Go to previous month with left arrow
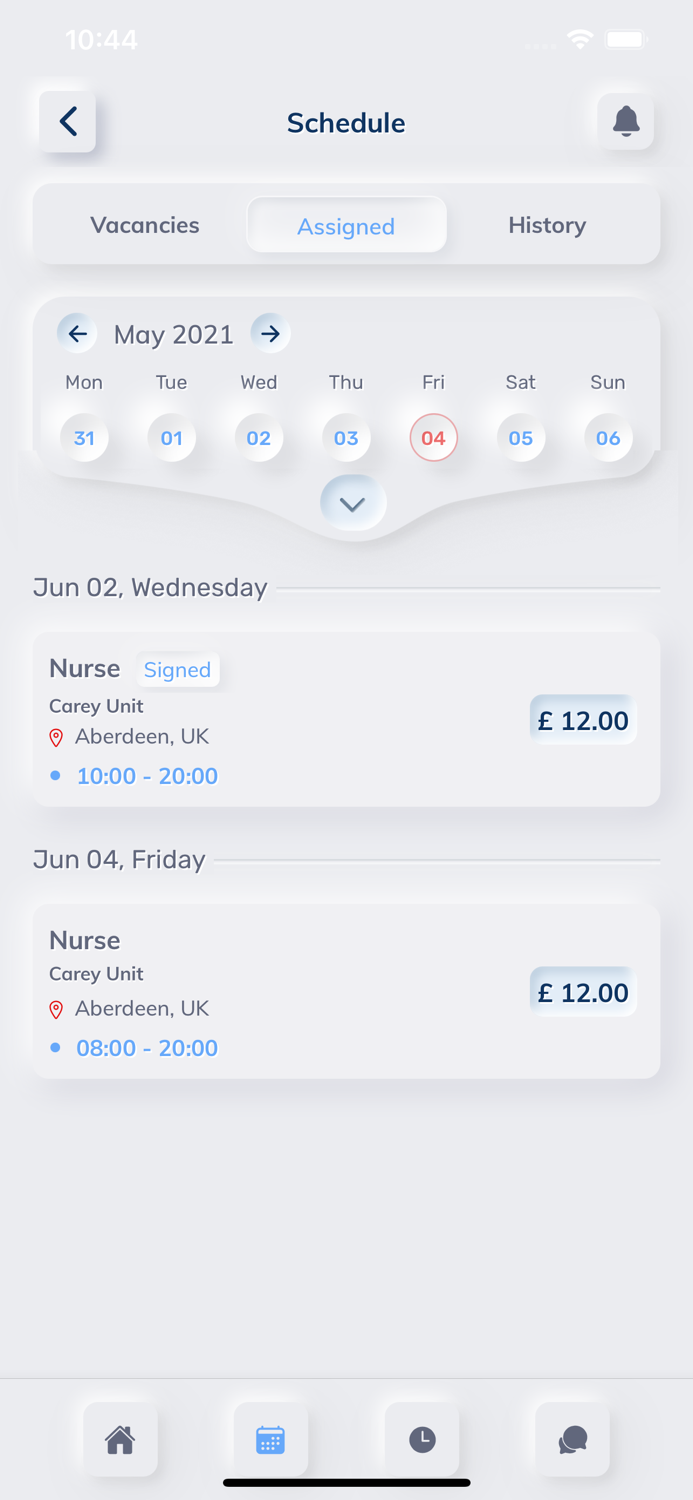 pyautogui.click(x=77, y=333)
